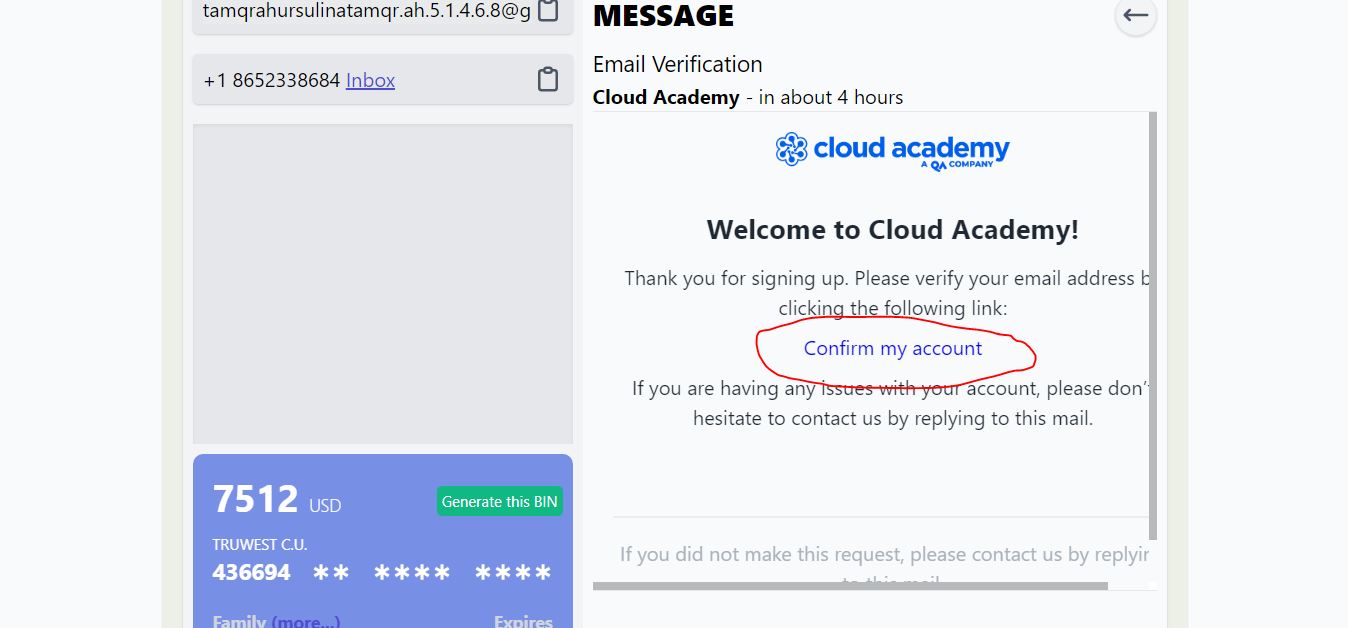Click the Welcome to Cloud Academy heading
The width and height of the screenshot is (1348, 628).
coord(893,230)
